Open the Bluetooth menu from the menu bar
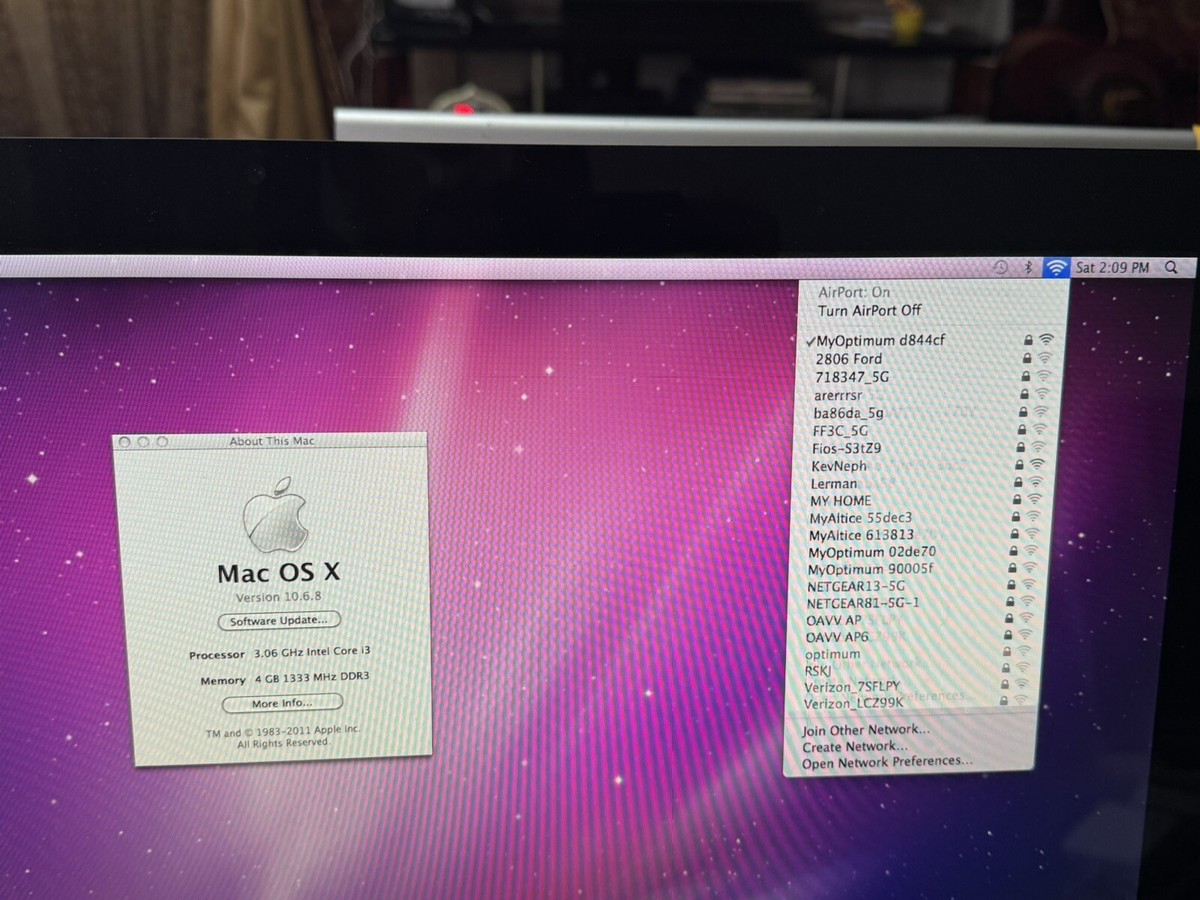This screenshot has width=1200, height=900. click(1029, 267)
